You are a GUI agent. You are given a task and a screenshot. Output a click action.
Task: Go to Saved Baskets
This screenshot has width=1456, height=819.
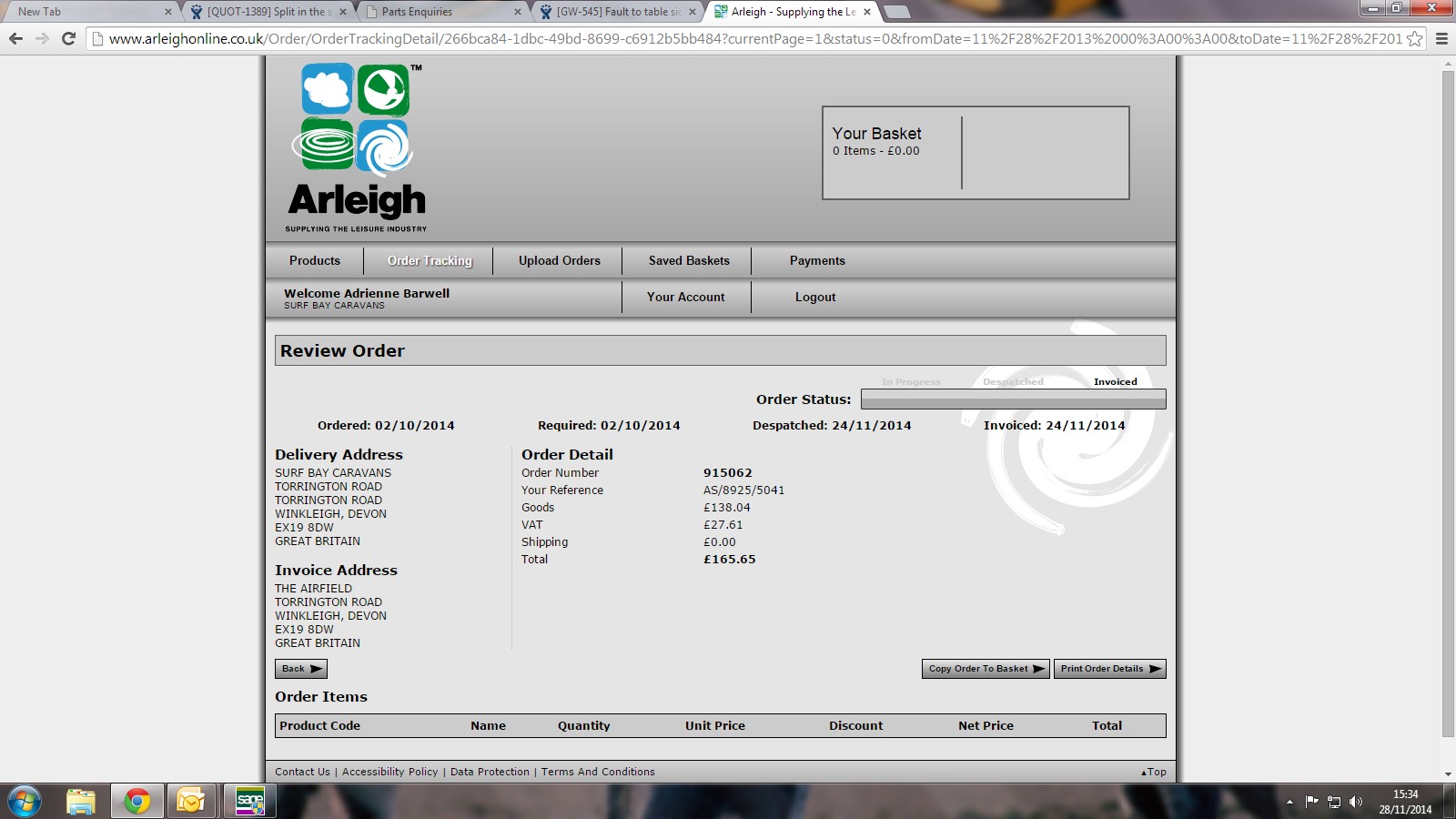689,260
